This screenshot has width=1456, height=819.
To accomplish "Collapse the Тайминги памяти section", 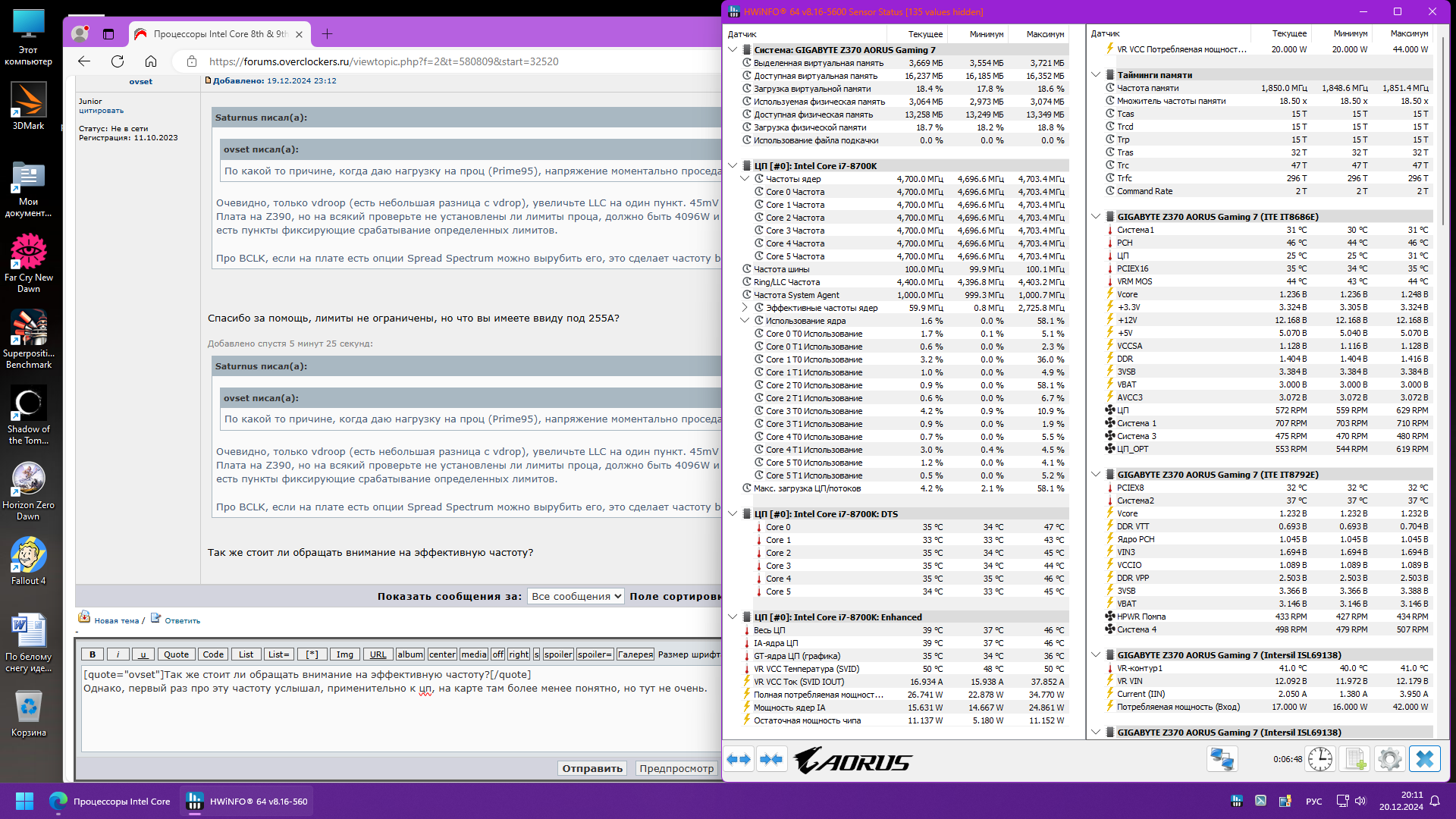I will 1096,75.
